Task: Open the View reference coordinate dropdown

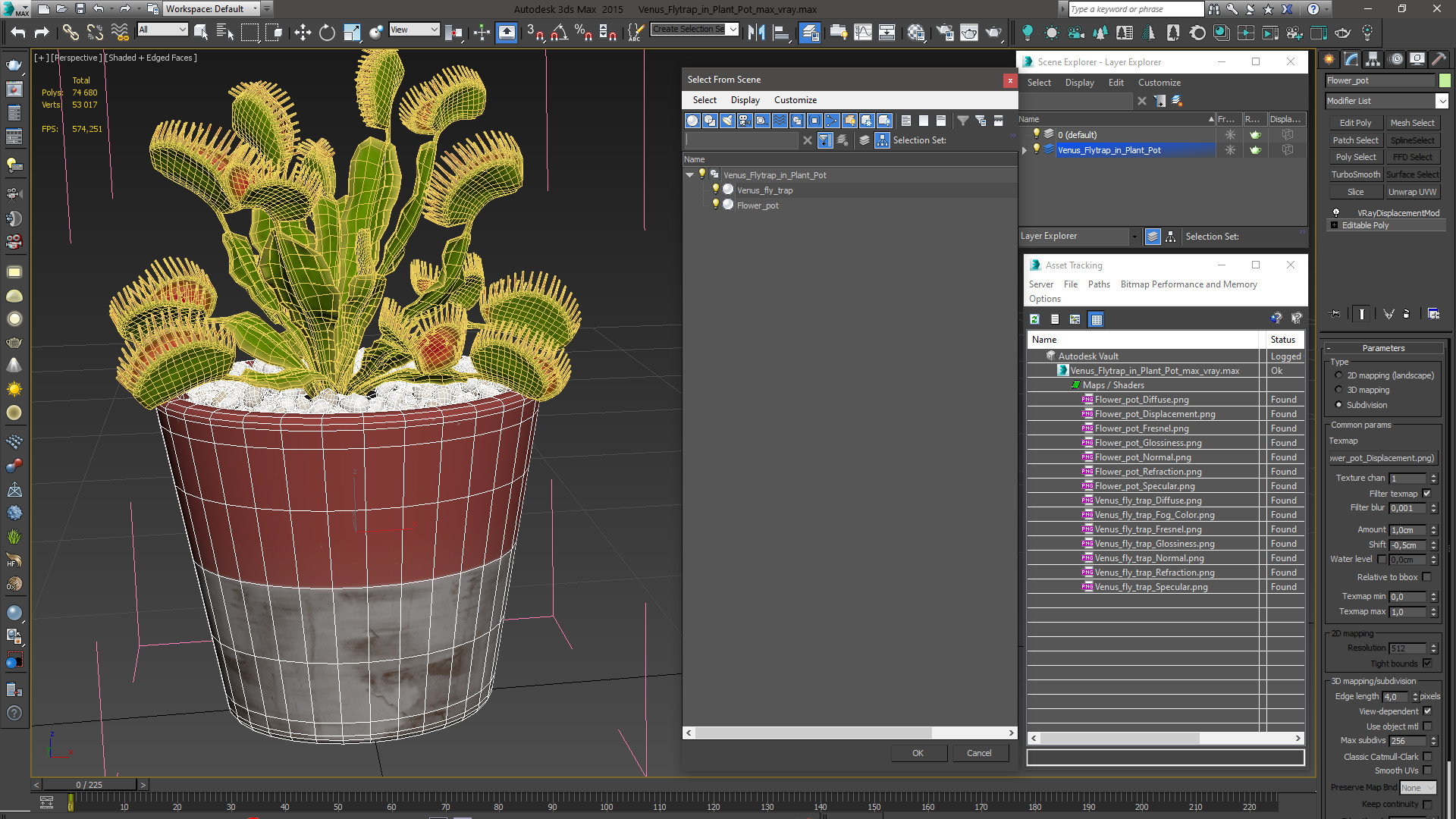Action: coord(414,30)
